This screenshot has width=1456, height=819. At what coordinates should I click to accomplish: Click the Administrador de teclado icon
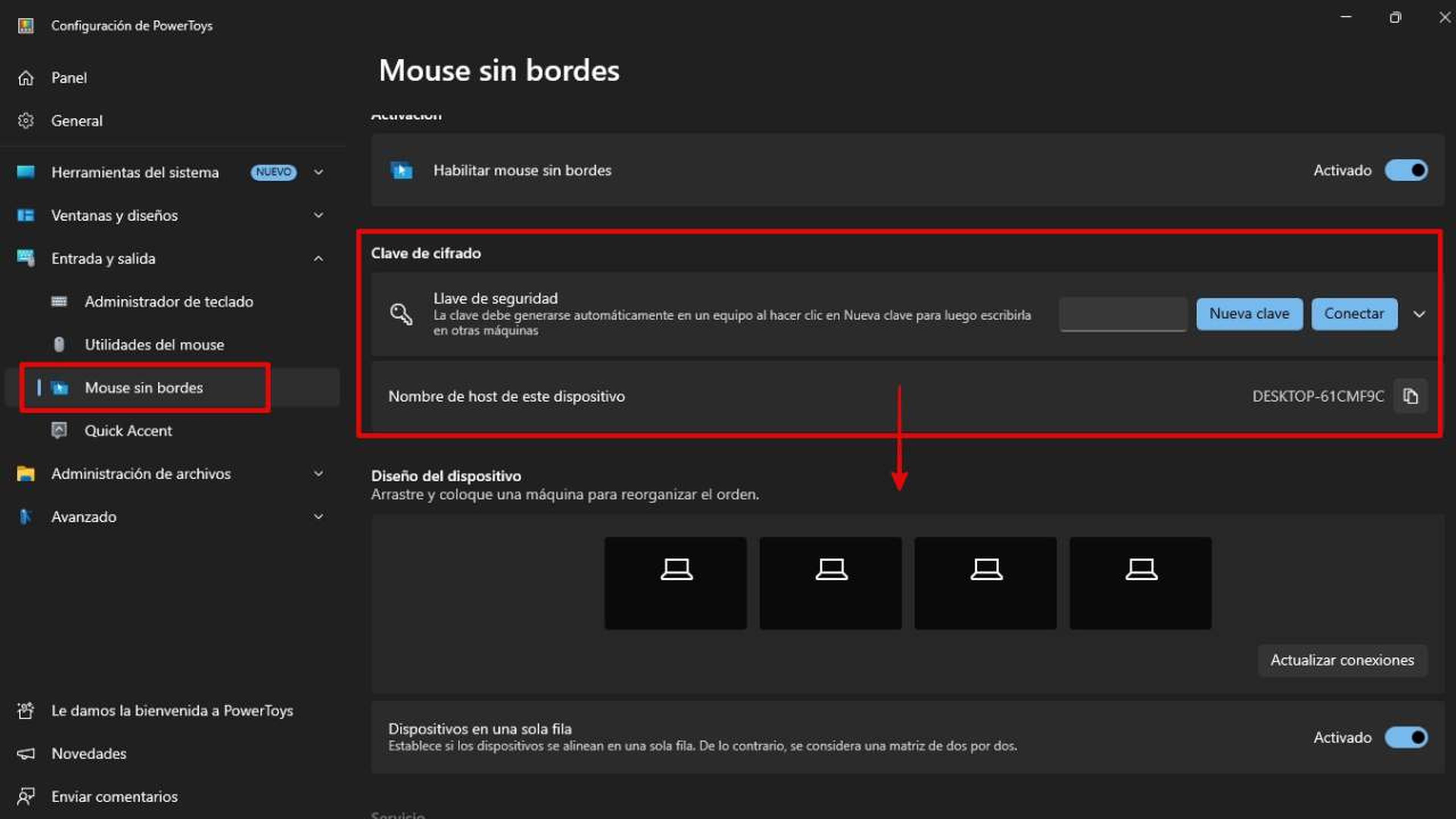coord(59,301)
